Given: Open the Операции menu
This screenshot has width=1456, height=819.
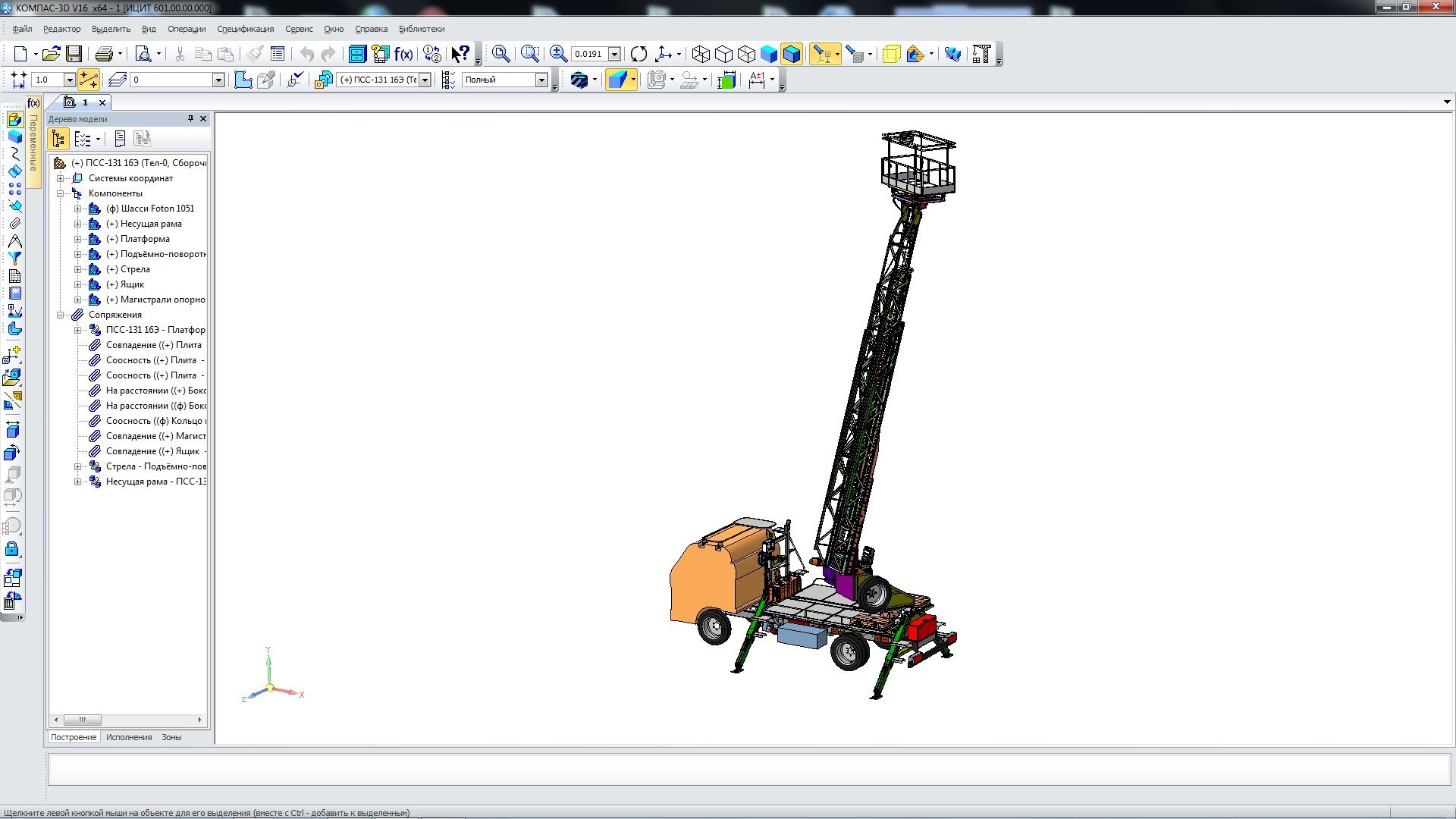Looking at the screenshot, I should point(187,29).
